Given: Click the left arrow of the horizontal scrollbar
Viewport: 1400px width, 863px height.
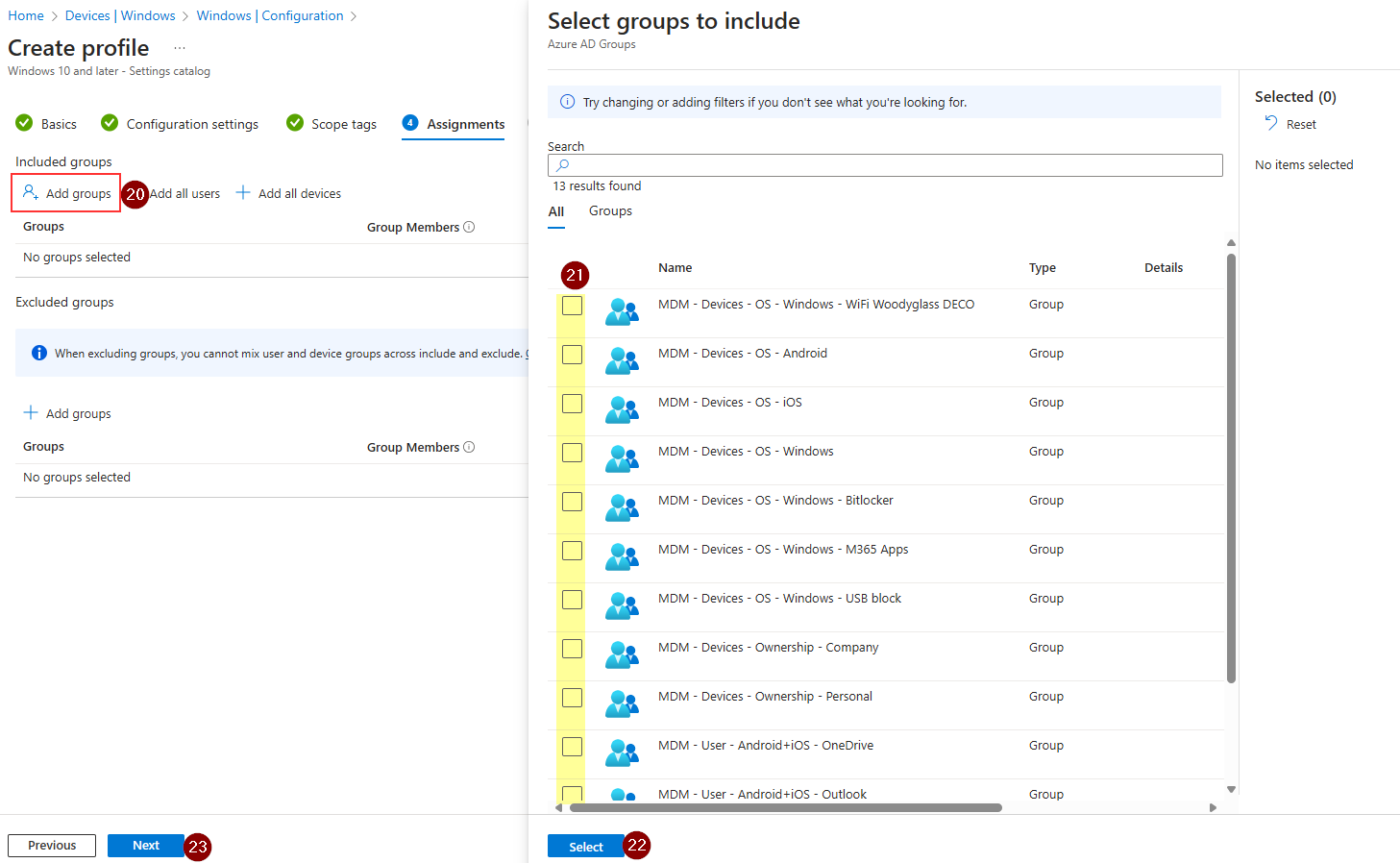Looking at the screenshot, I should point(558,807).
